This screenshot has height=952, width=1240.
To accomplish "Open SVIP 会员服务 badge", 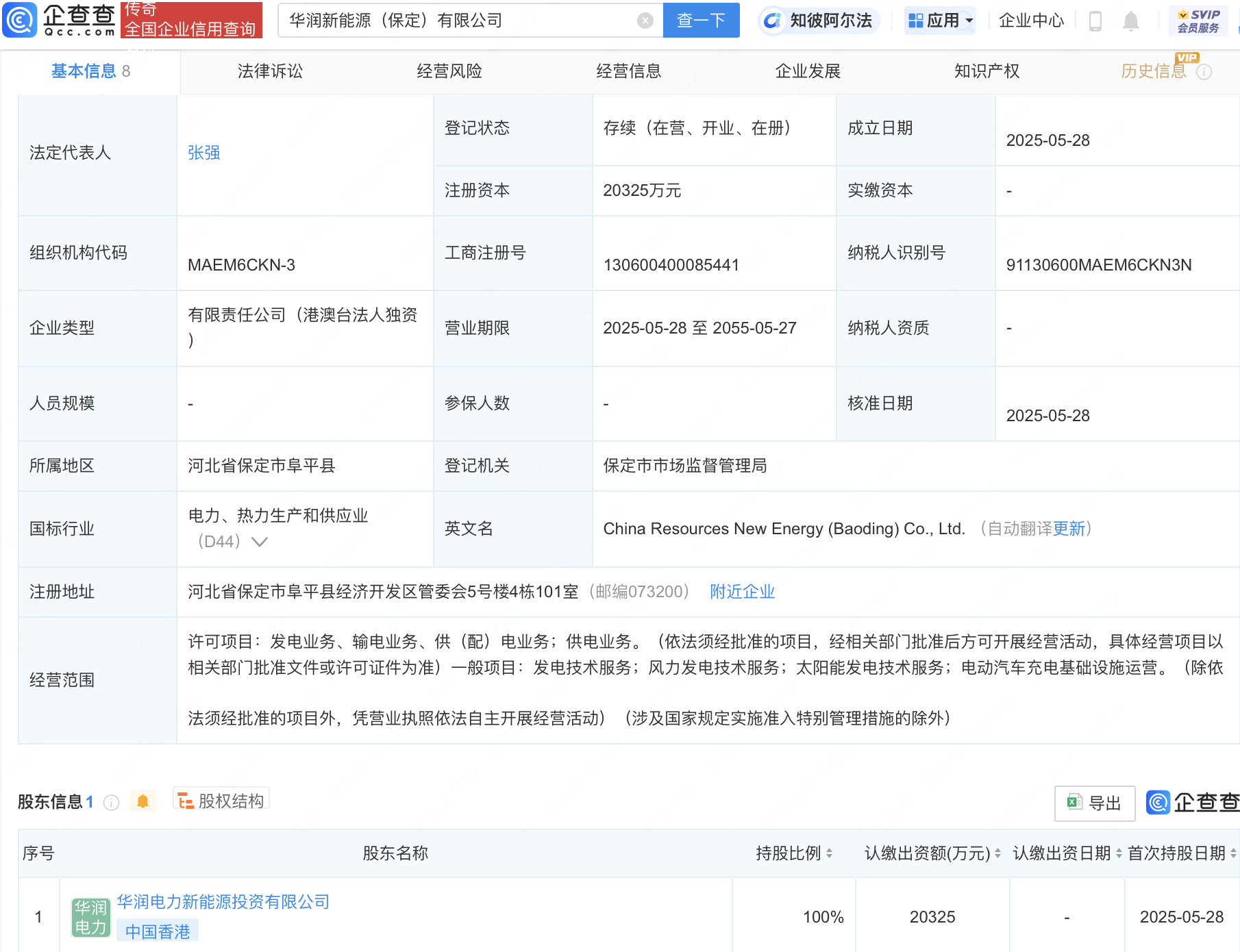I will [x=1198, y=21].
